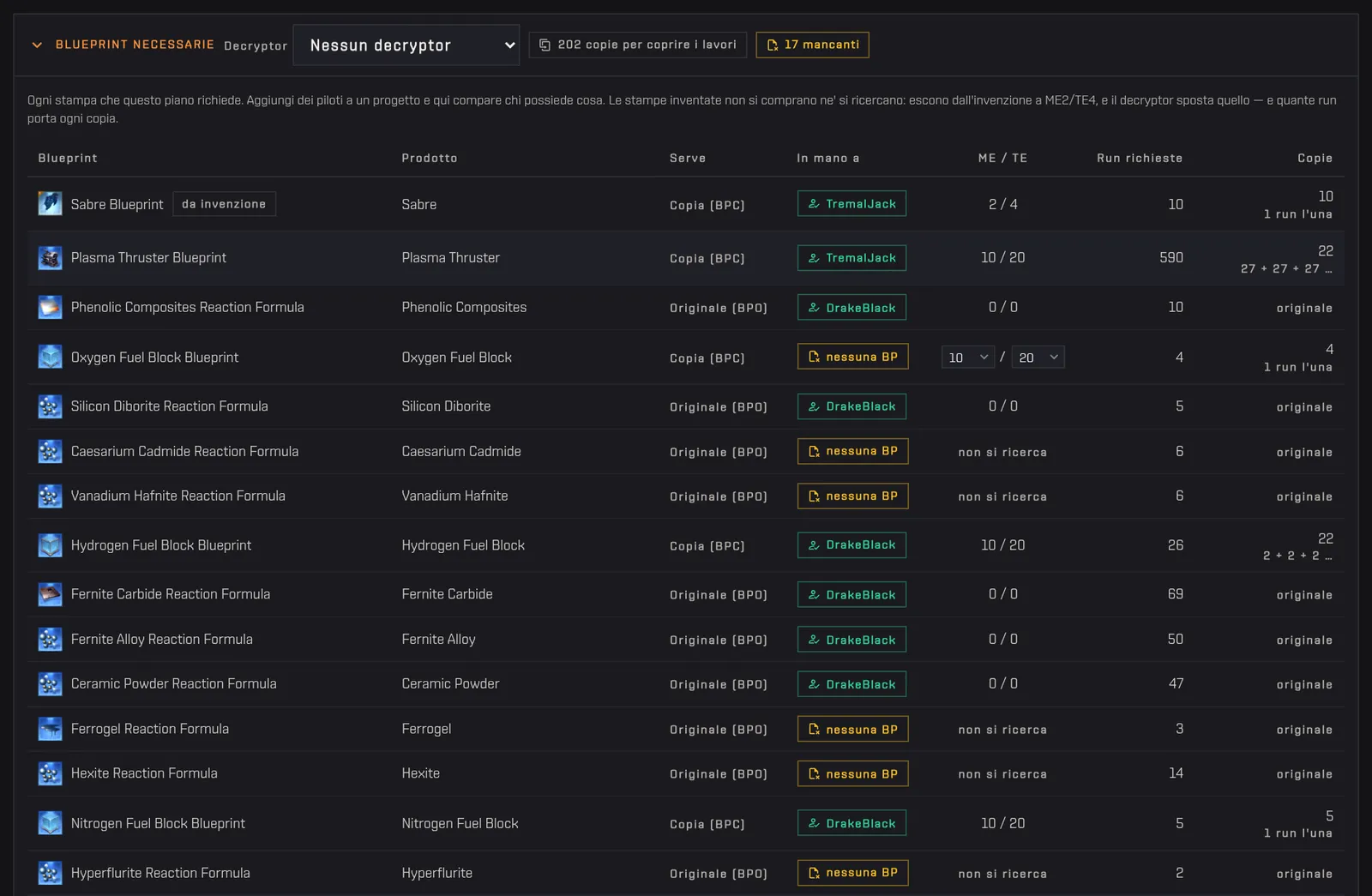The image size is (1372, 896).
Task: Click nessuna BP badge on Hyperflurite row
Action: click(852, 873)
